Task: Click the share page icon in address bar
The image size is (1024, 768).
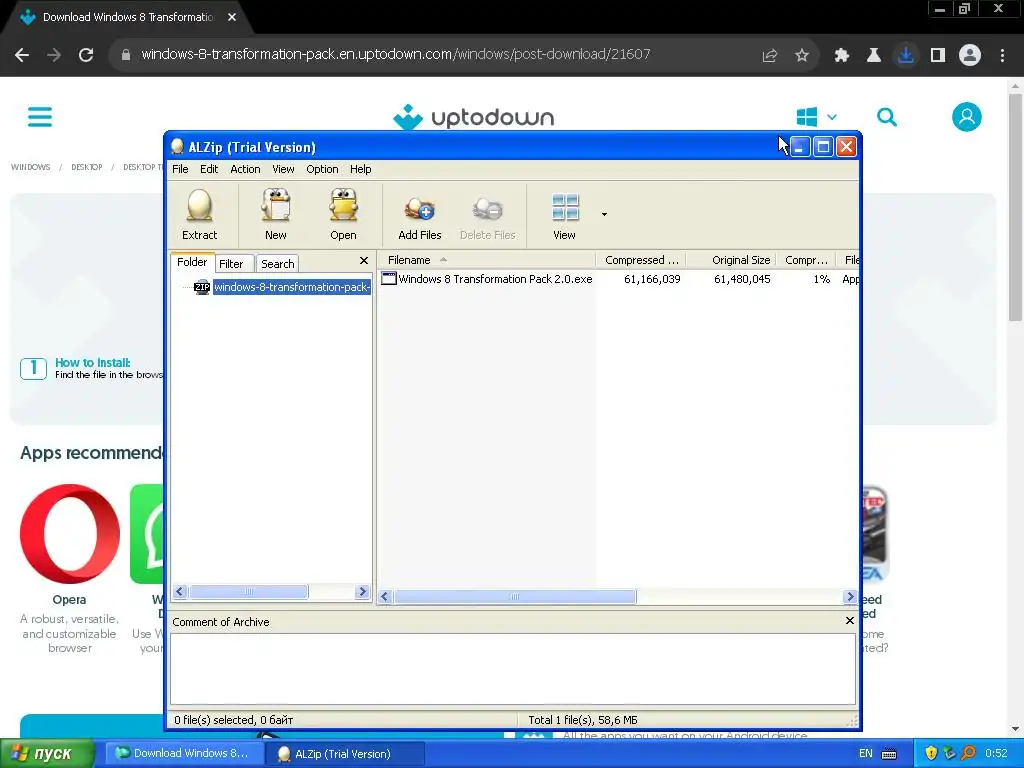Action: (769, 56)
